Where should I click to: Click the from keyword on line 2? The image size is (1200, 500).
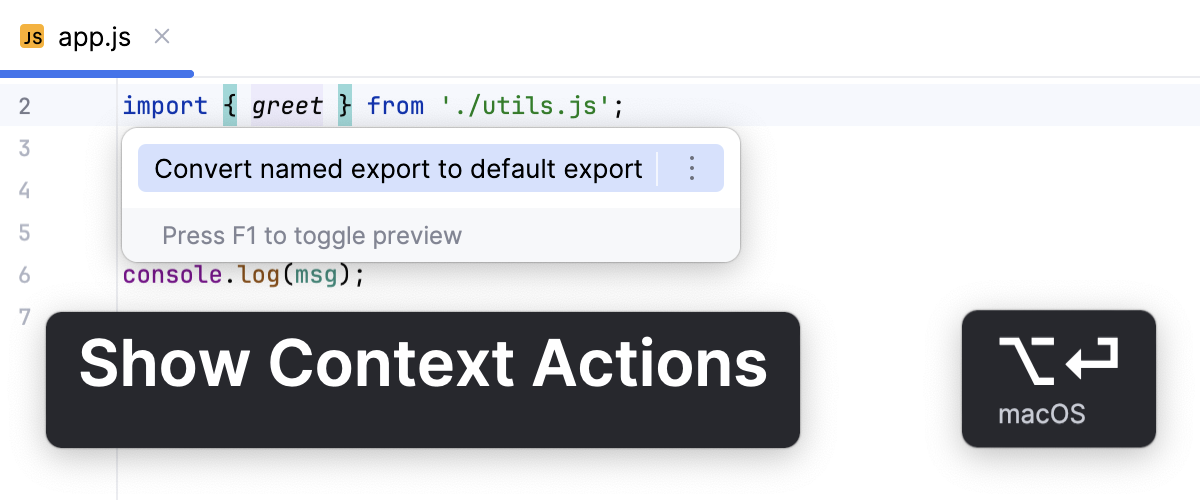(x=395, y=106)
